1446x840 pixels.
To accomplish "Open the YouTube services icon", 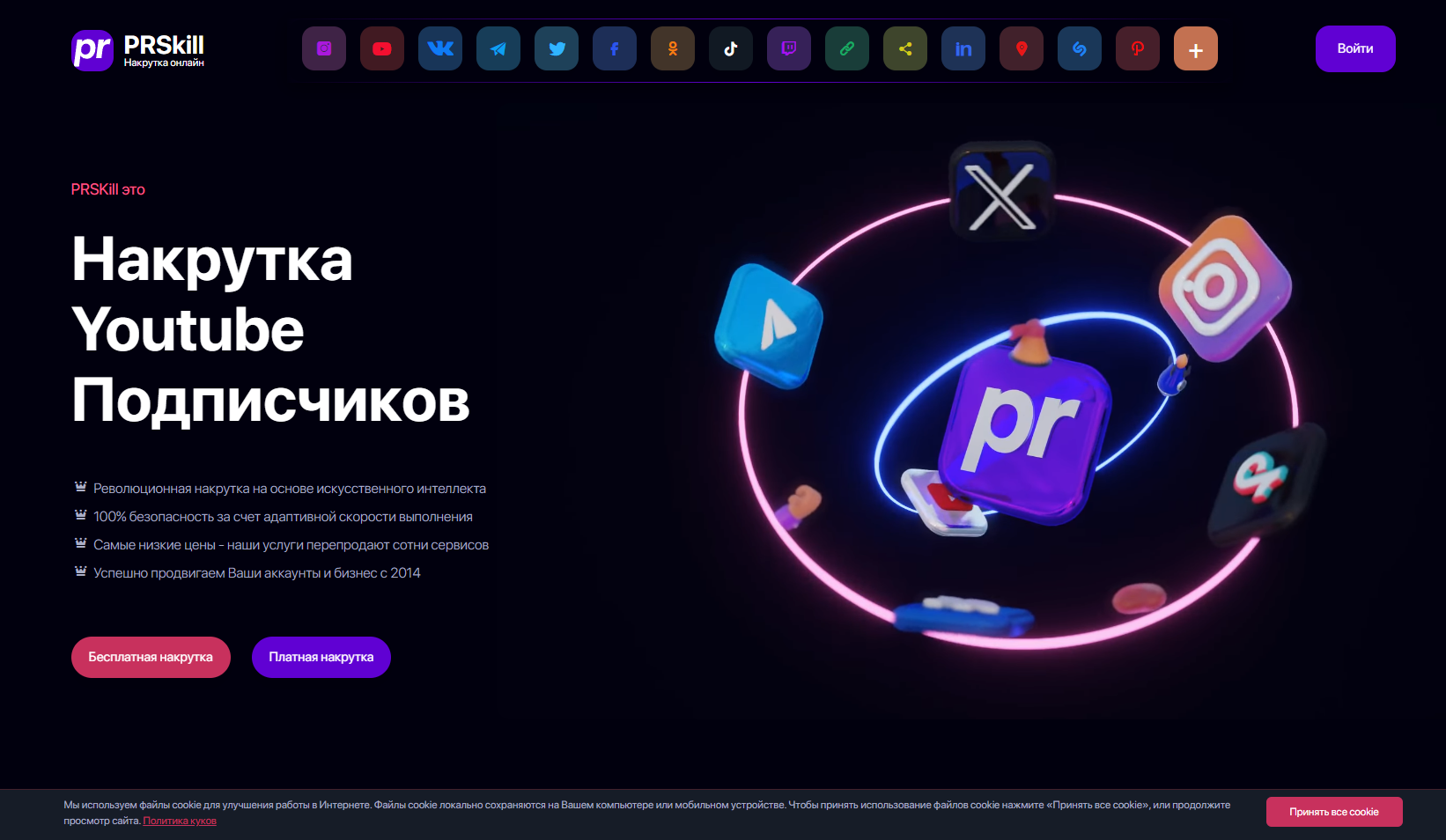I will [382, 48].
